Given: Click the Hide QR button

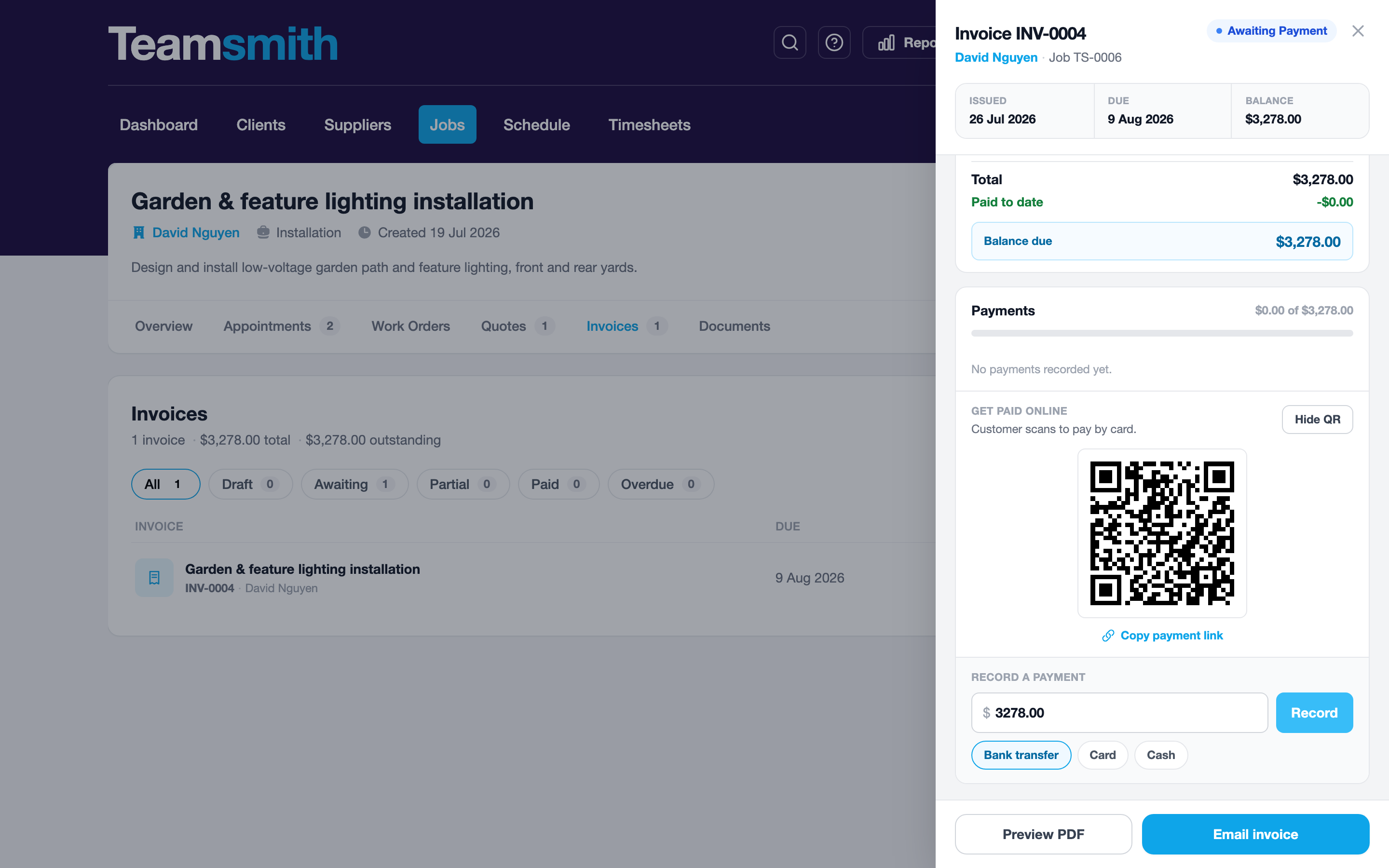Looking at the screenshot, I should (x=1317, y=420).
